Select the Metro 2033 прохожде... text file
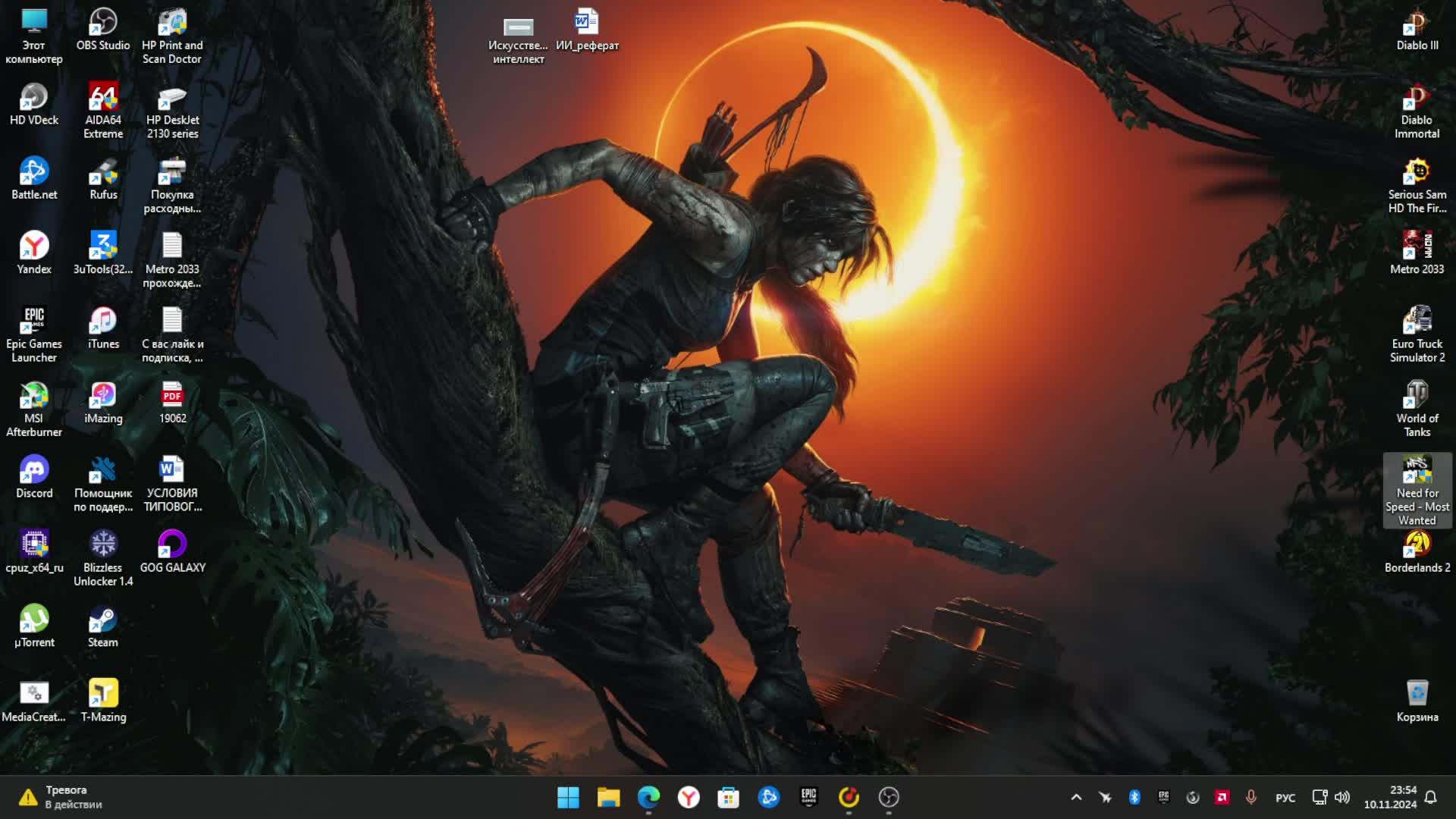The image size is (1456, 819). [172, 260]
